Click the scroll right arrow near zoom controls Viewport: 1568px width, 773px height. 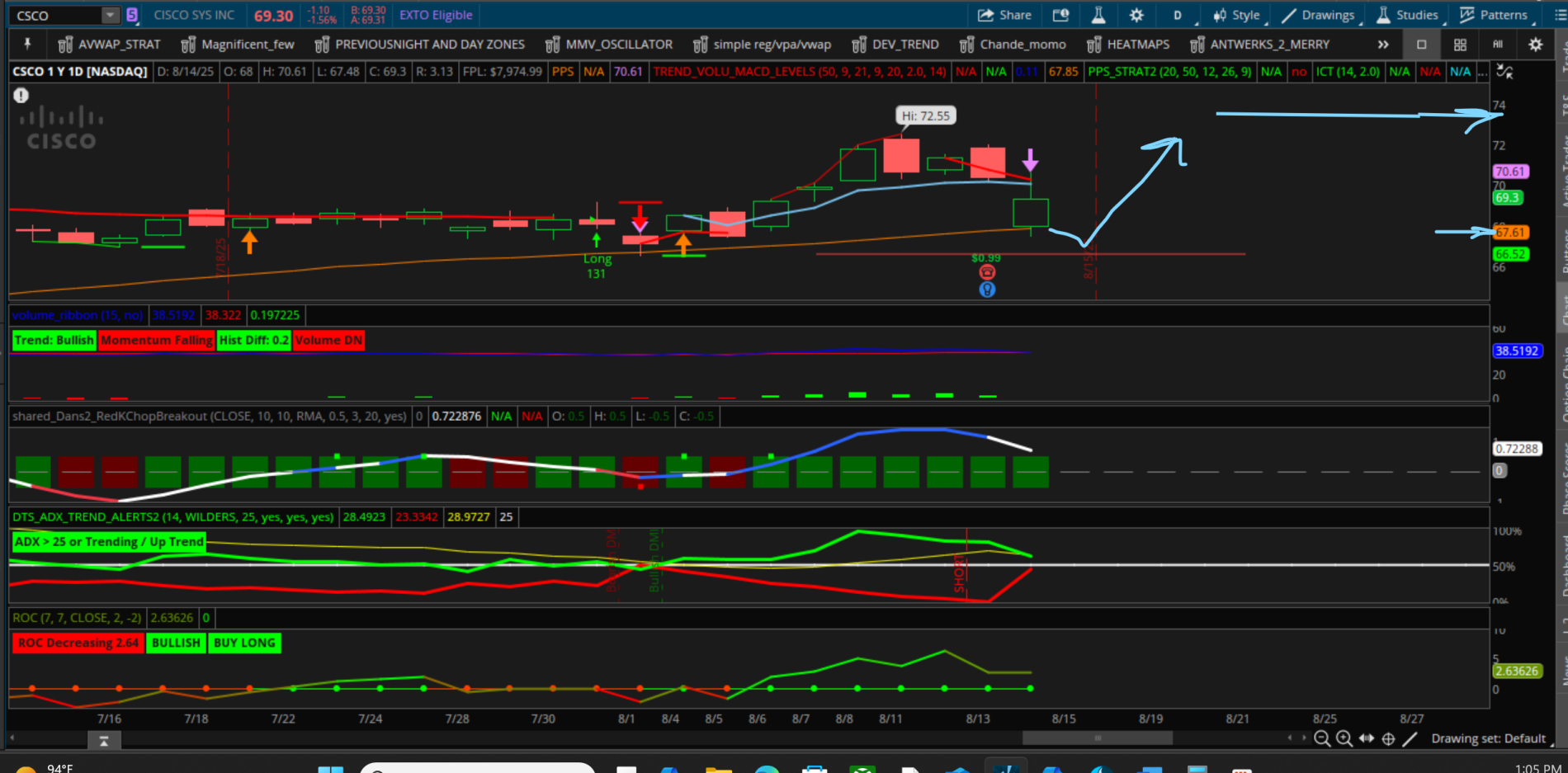tap(1304, 738)
